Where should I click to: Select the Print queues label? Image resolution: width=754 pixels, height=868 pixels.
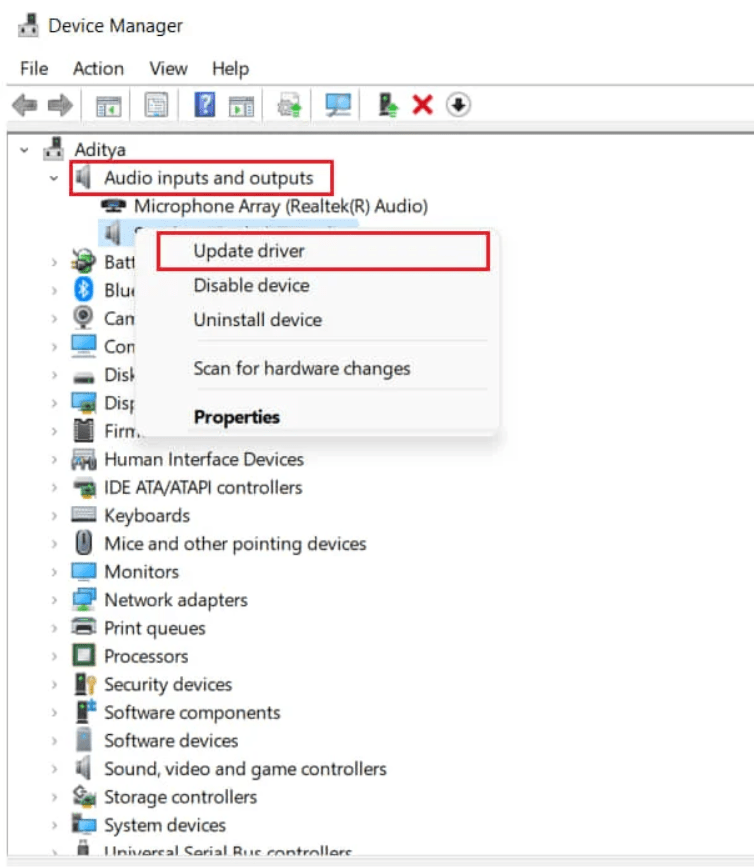[x=154, y=628]
